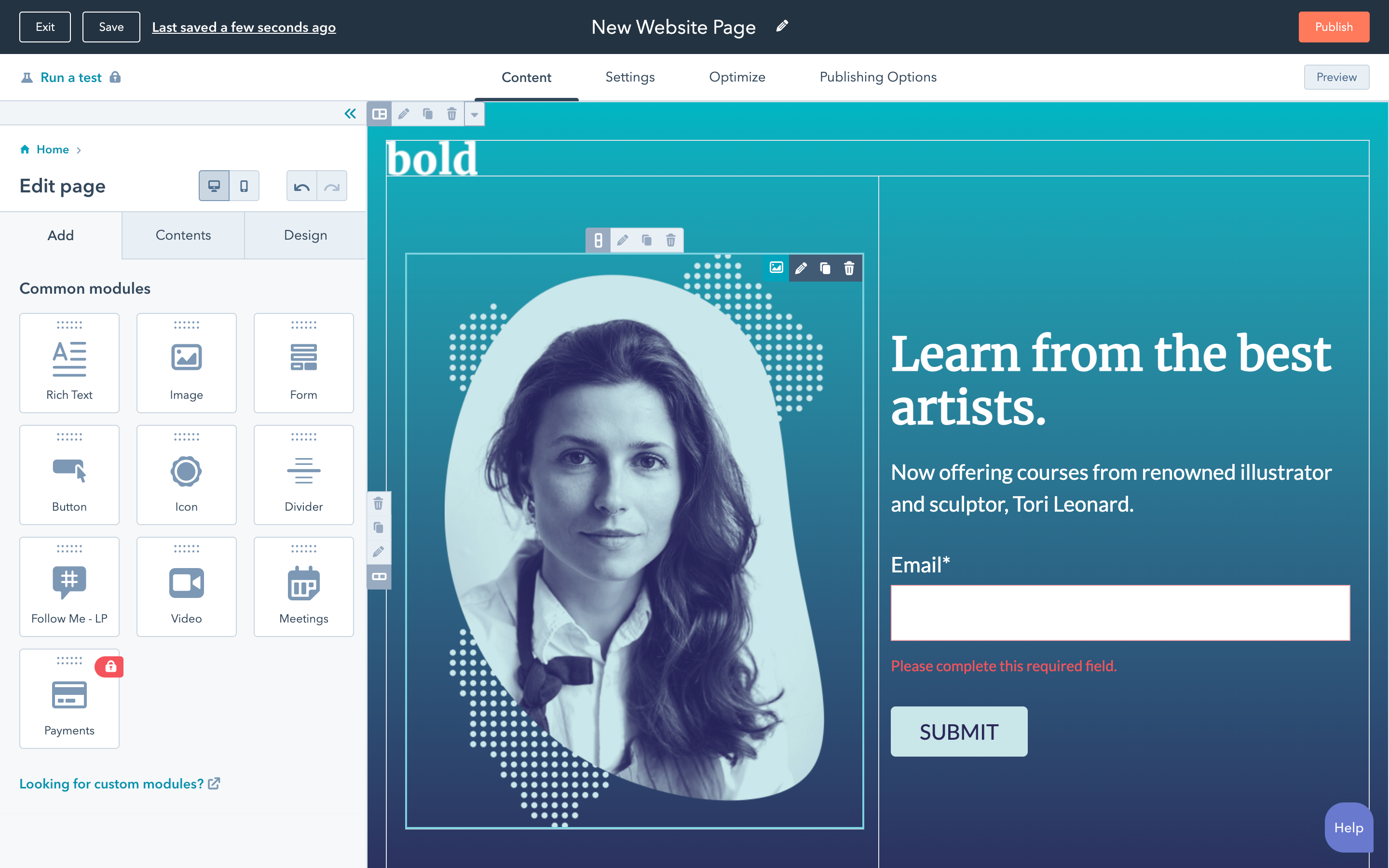Click the undo arrow button
1389x868 pixels.
302,186
